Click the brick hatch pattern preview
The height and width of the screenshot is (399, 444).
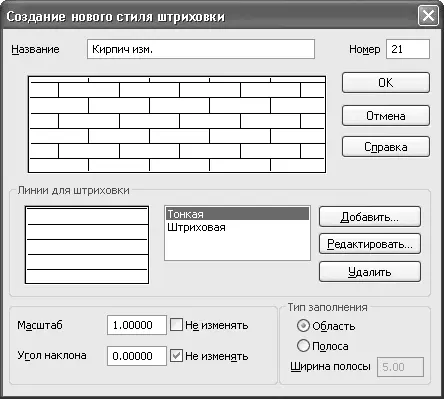coord(177,124)
